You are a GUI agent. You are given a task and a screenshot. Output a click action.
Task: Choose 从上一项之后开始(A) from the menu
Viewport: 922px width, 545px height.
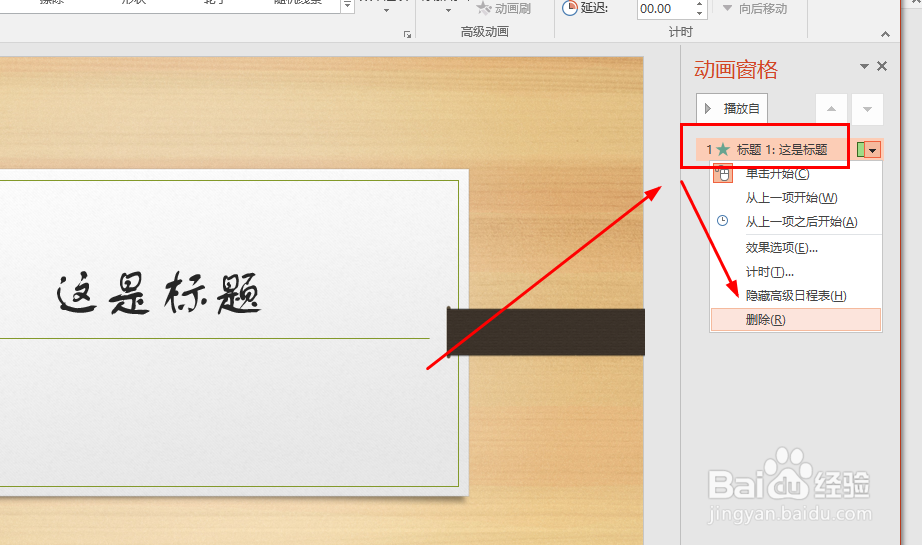(x=796, y=222)
